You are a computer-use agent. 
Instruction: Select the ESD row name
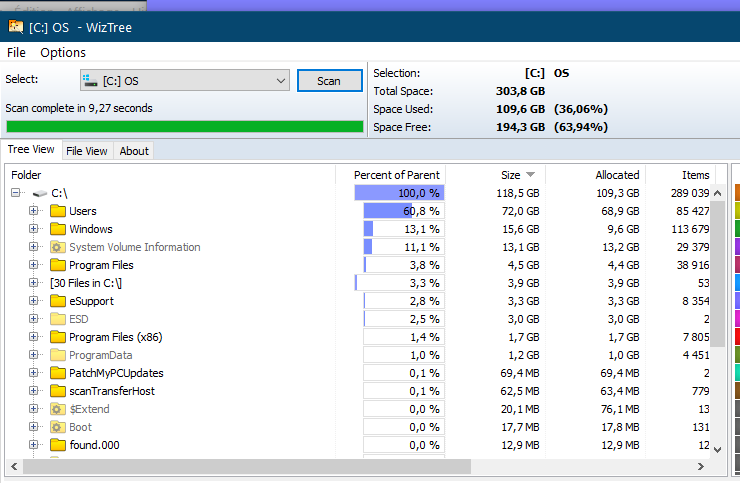[78, 319]
